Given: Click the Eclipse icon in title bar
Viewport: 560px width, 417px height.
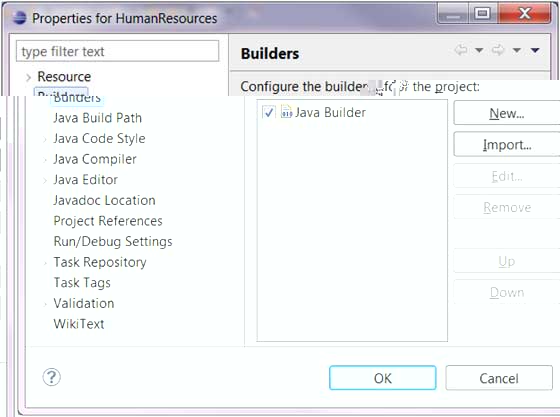Looking at the screenshot, I should 20,17.
